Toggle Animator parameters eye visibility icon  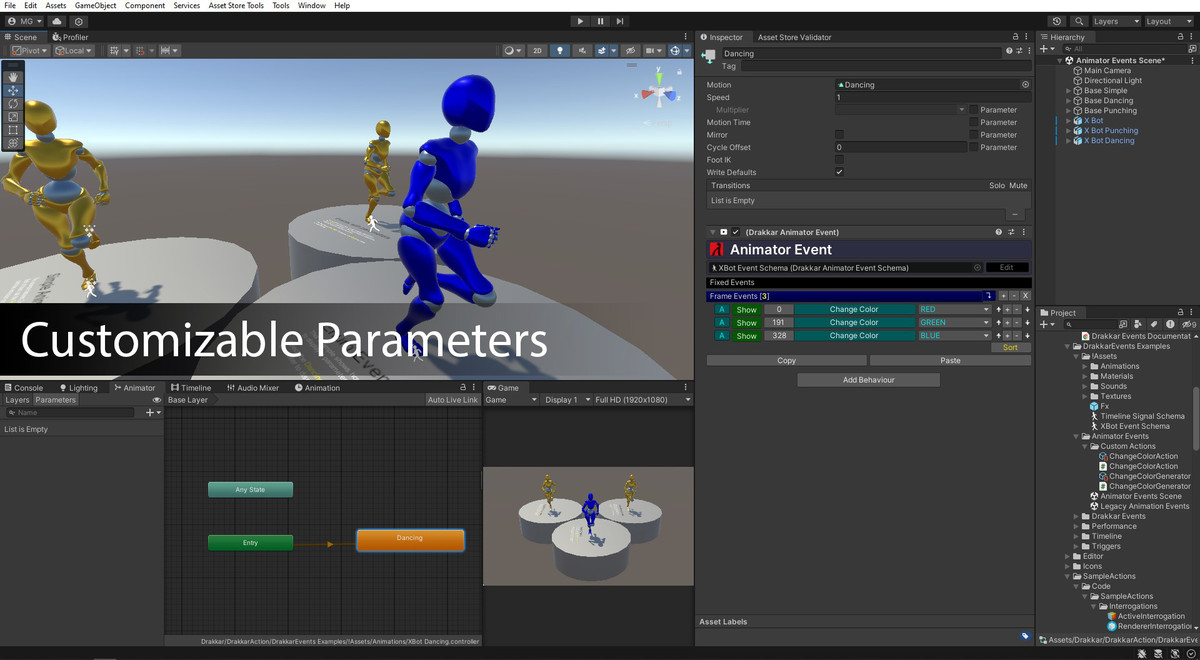click(x=156, y=400)
